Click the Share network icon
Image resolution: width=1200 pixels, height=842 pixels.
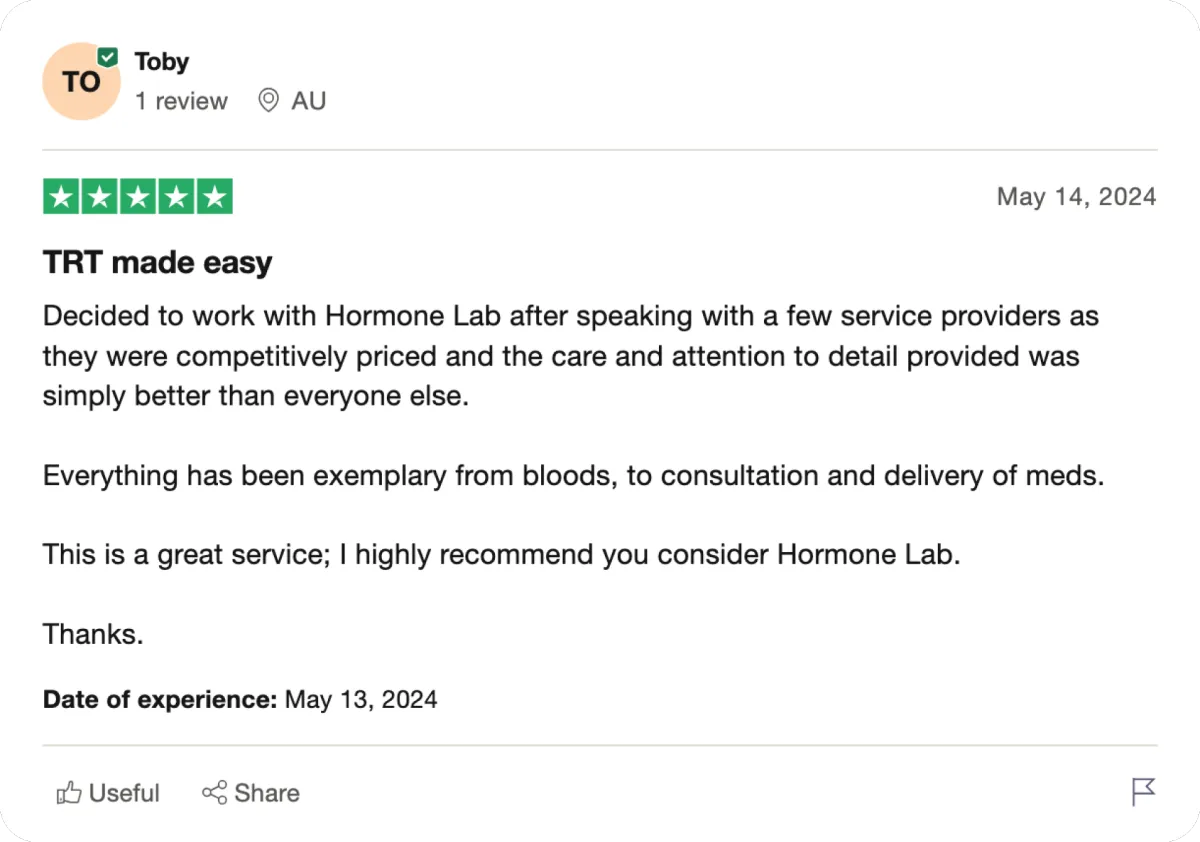click(214, 793)
